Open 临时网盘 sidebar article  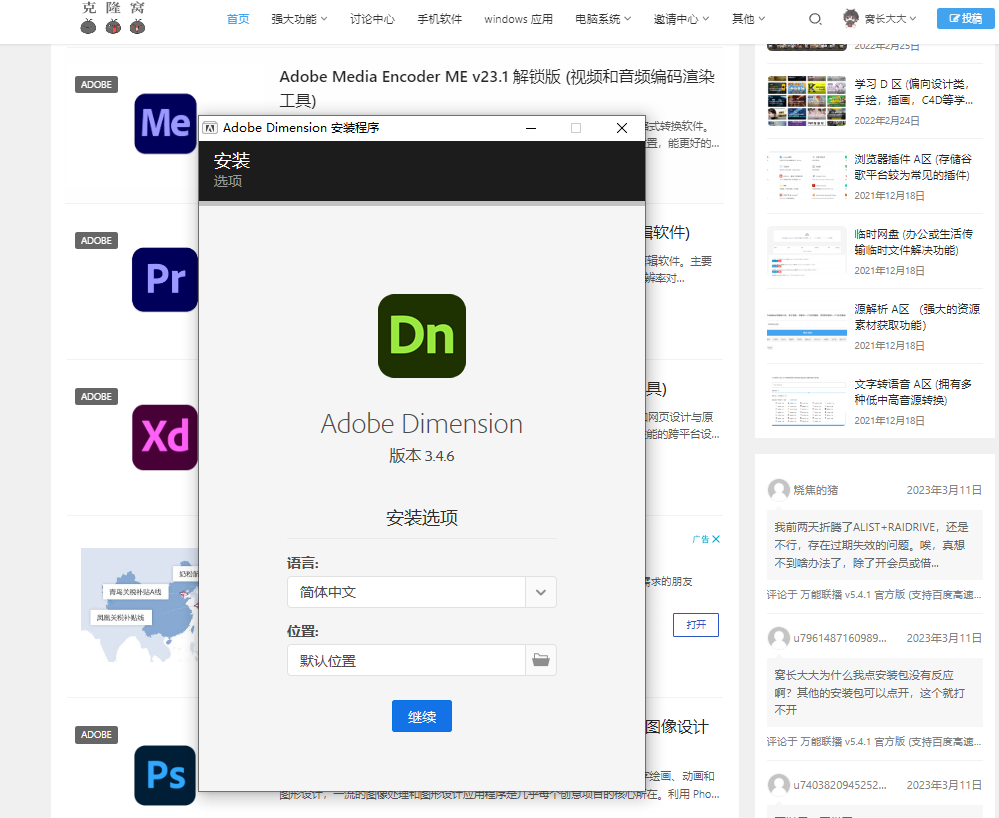[914, 242]
